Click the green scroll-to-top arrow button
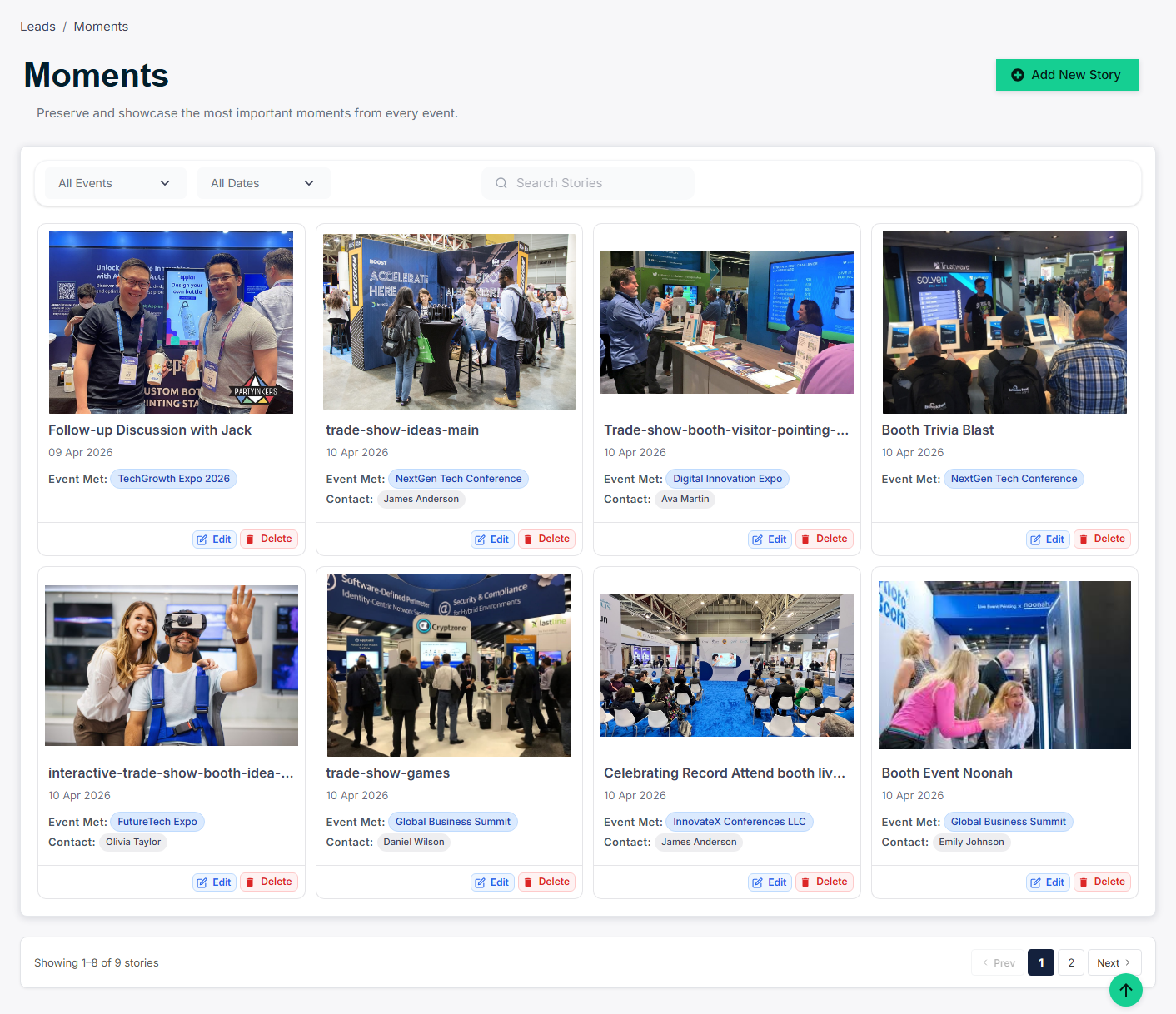The width and height of the screenshot is (1176, 1014). 1125,989
